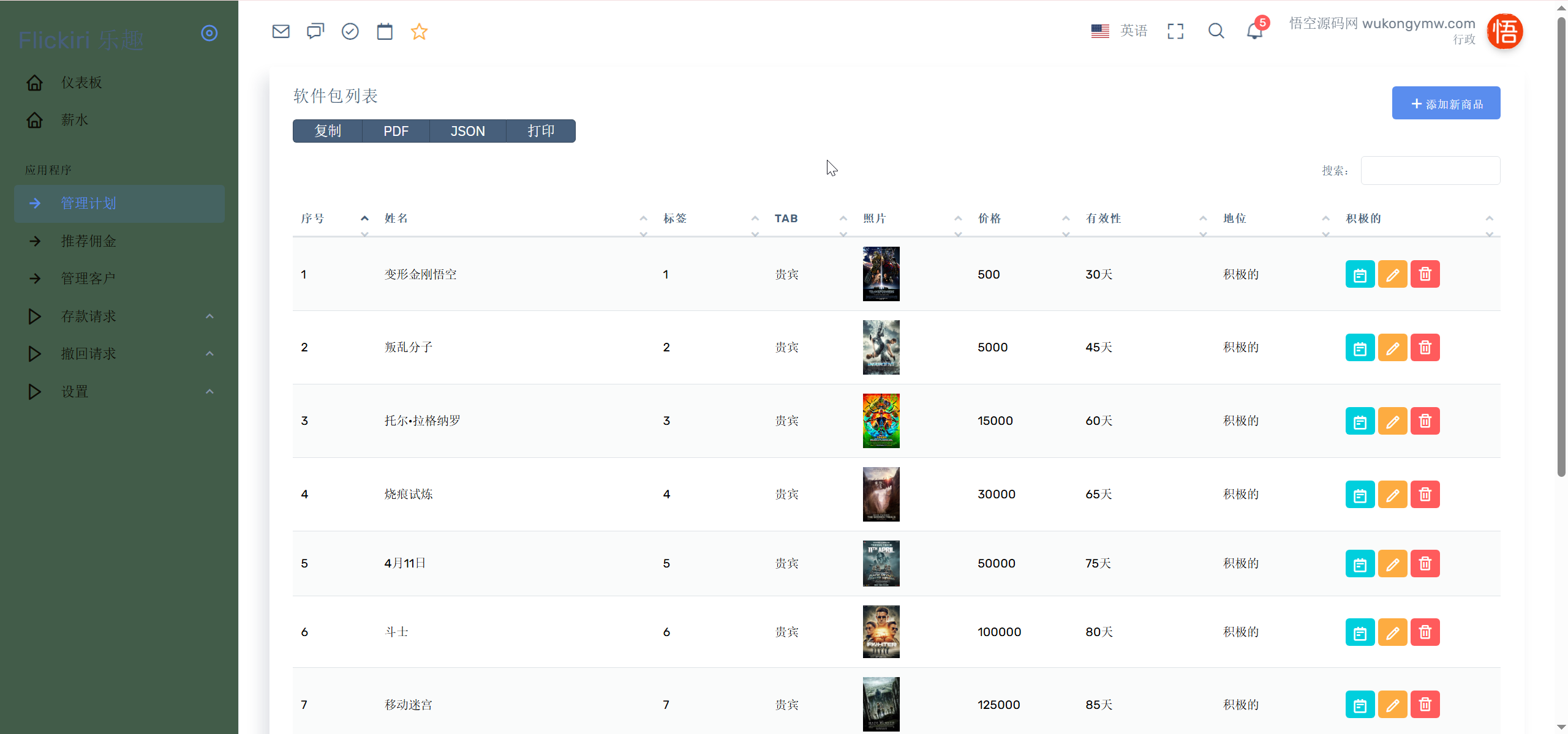Screen dimensions: 1568x734
Task: Select 推荐佣金 in sidebar
Action: click(x=89, y=241)
